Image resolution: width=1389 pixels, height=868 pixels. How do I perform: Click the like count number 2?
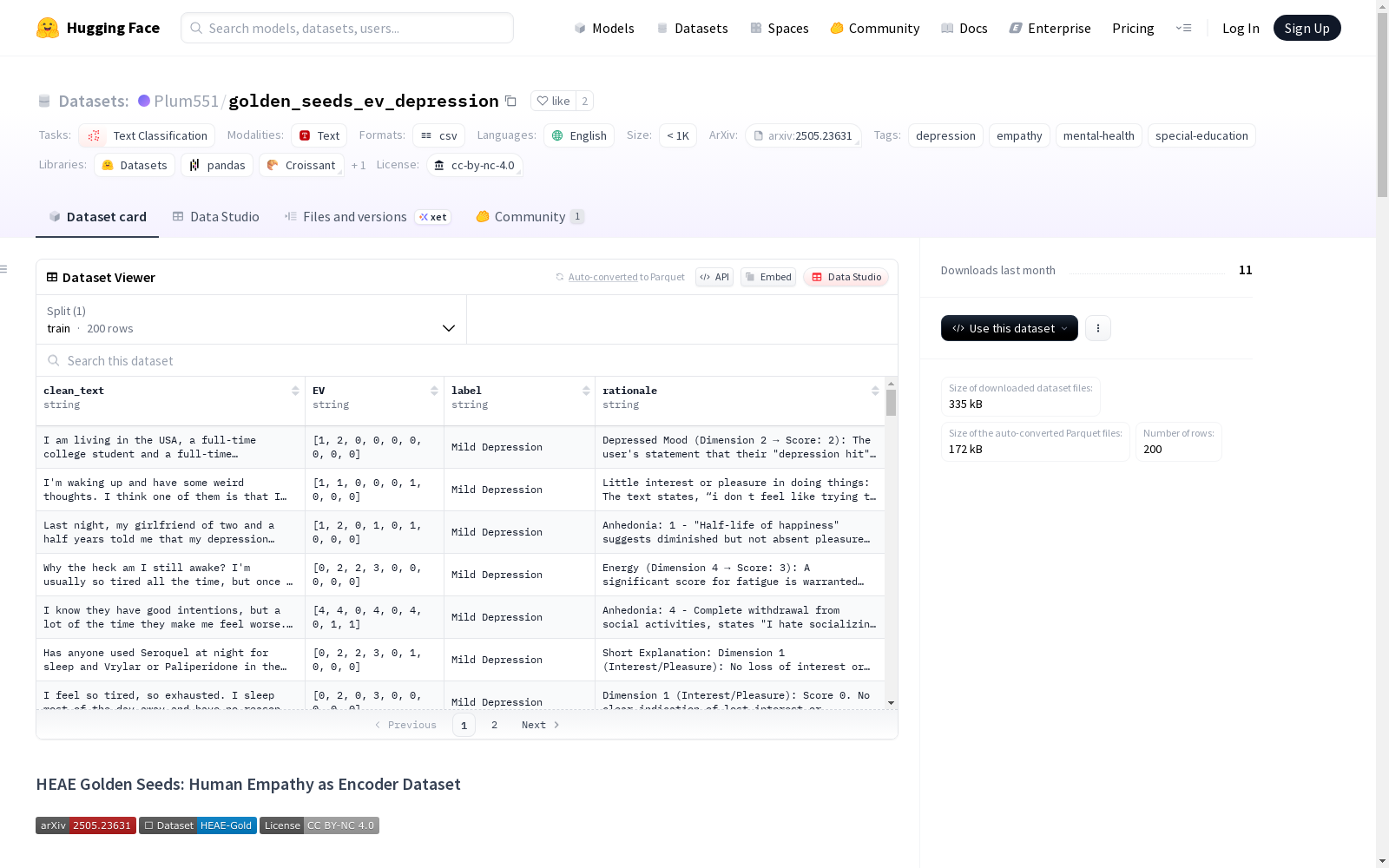click(585, 101)
